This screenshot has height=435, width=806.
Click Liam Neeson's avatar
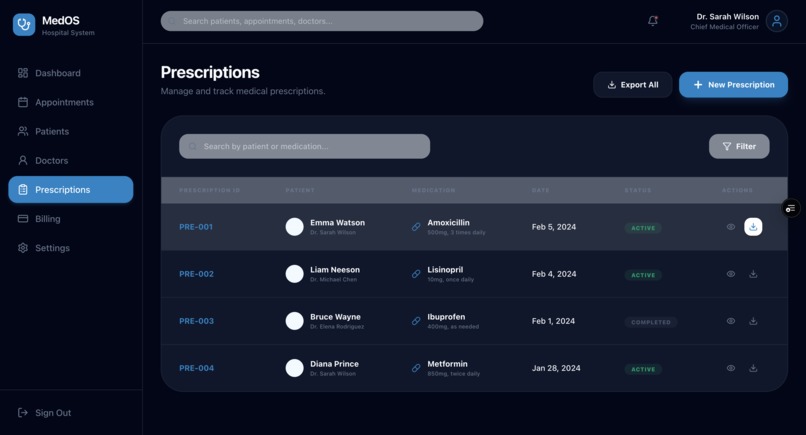295,274
